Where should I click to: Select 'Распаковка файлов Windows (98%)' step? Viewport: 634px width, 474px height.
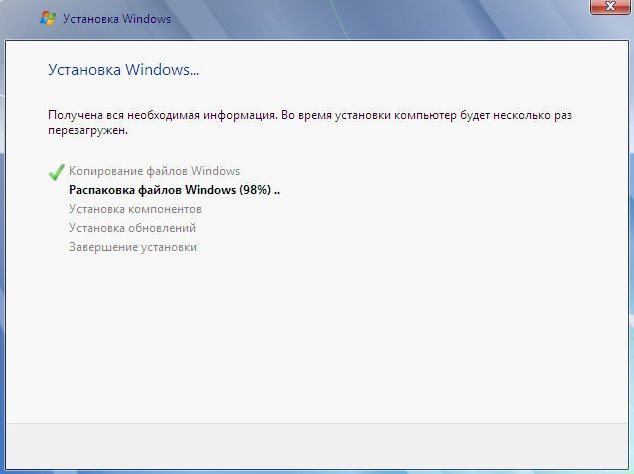point(174,190)
